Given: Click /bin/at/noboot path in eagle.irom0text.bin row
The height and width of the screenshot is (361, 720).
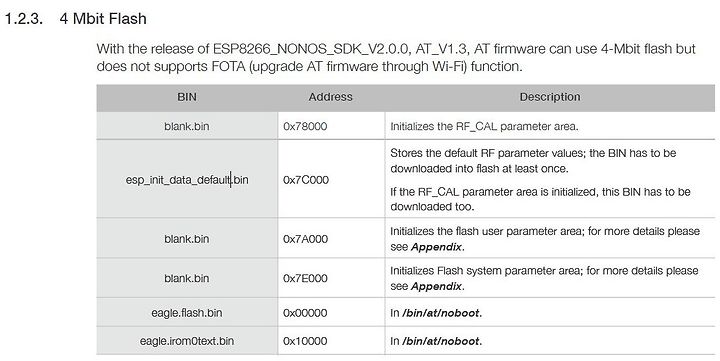Looking at the screenshot, I should tap(441, 341).
